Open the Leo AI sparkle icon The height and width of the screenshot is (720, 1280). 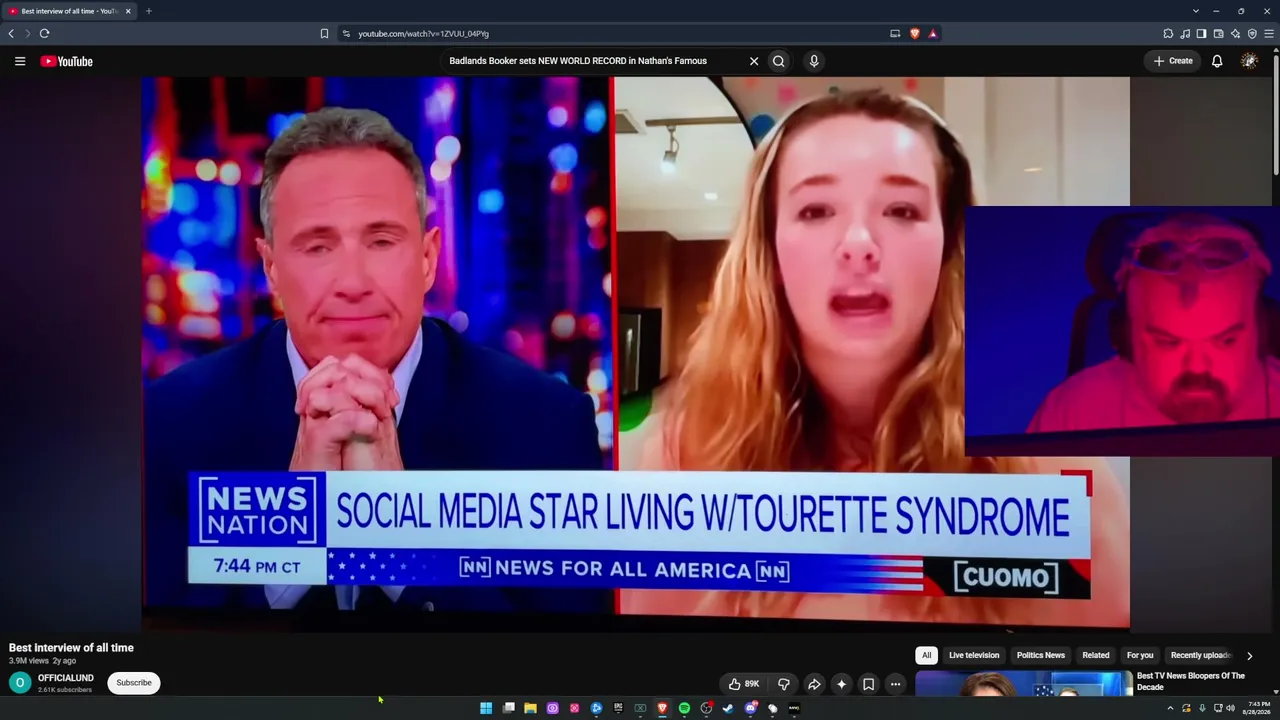pyautogui.click(x=1235, y=33)
